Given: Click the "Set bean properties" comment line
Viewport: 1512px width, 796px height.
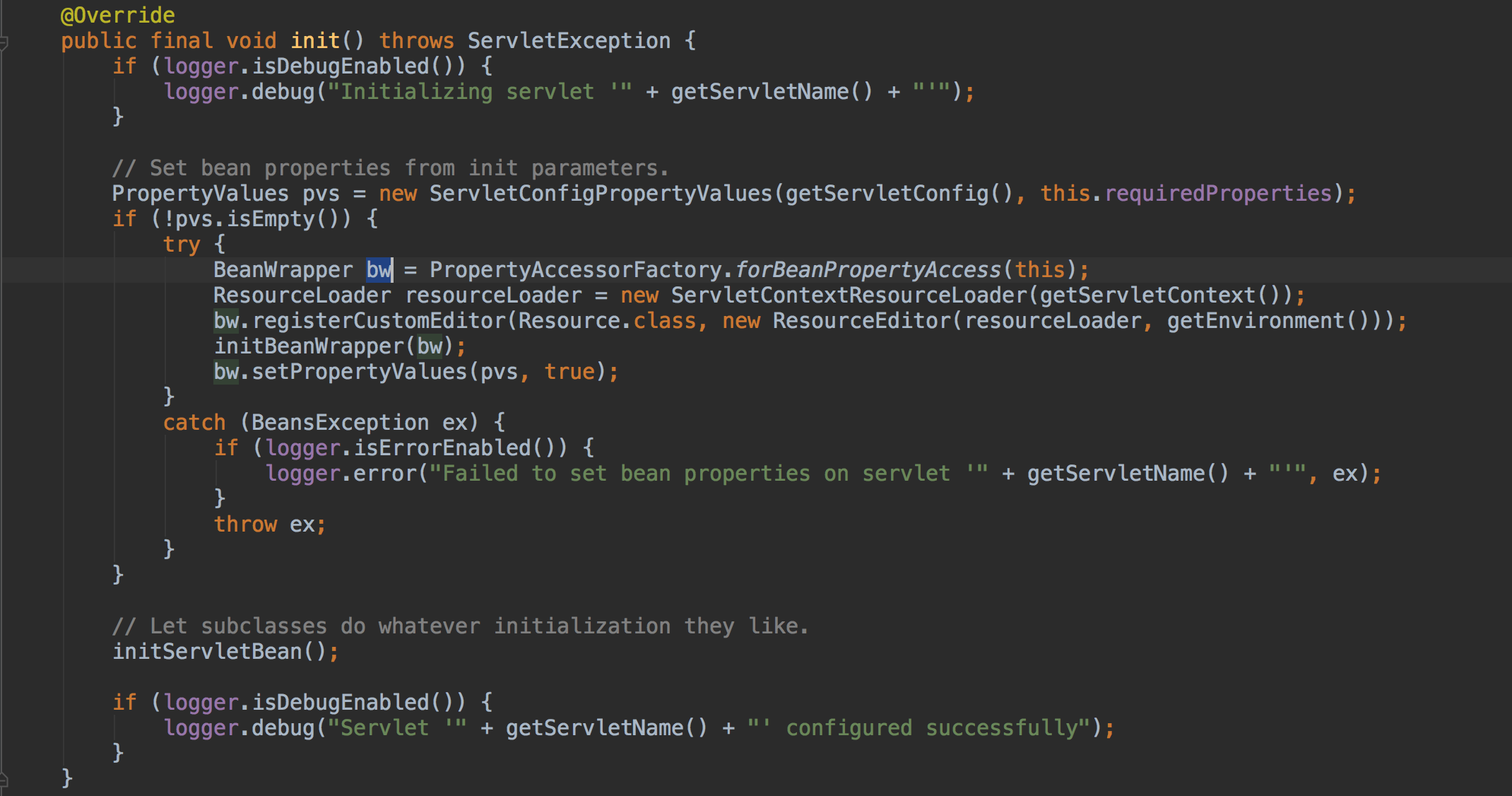Looking at the screenshot, I should pyautogui.click(x=389, y=168).
